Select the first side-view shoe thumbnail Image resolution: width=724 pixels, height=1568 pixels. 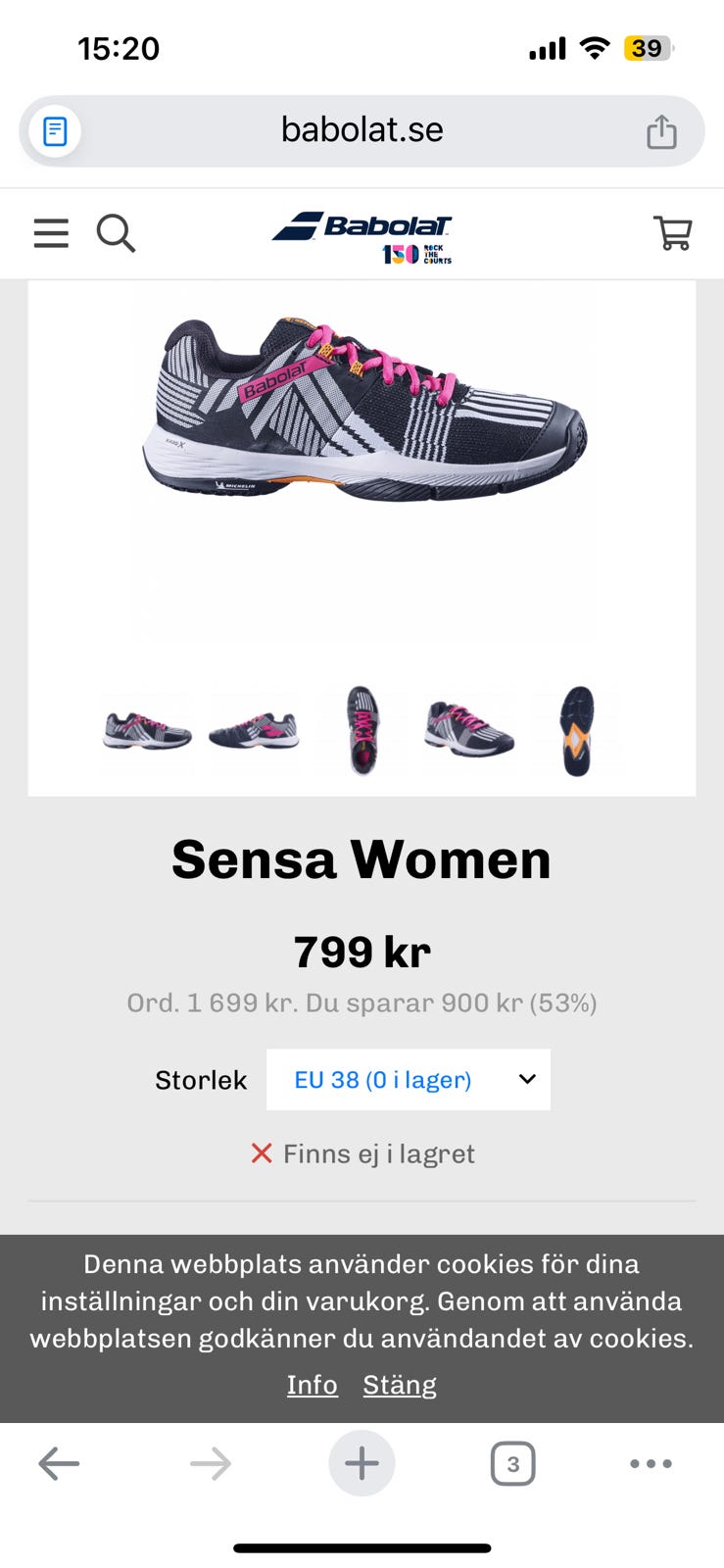pyautogui.click(x=147, y=732)
